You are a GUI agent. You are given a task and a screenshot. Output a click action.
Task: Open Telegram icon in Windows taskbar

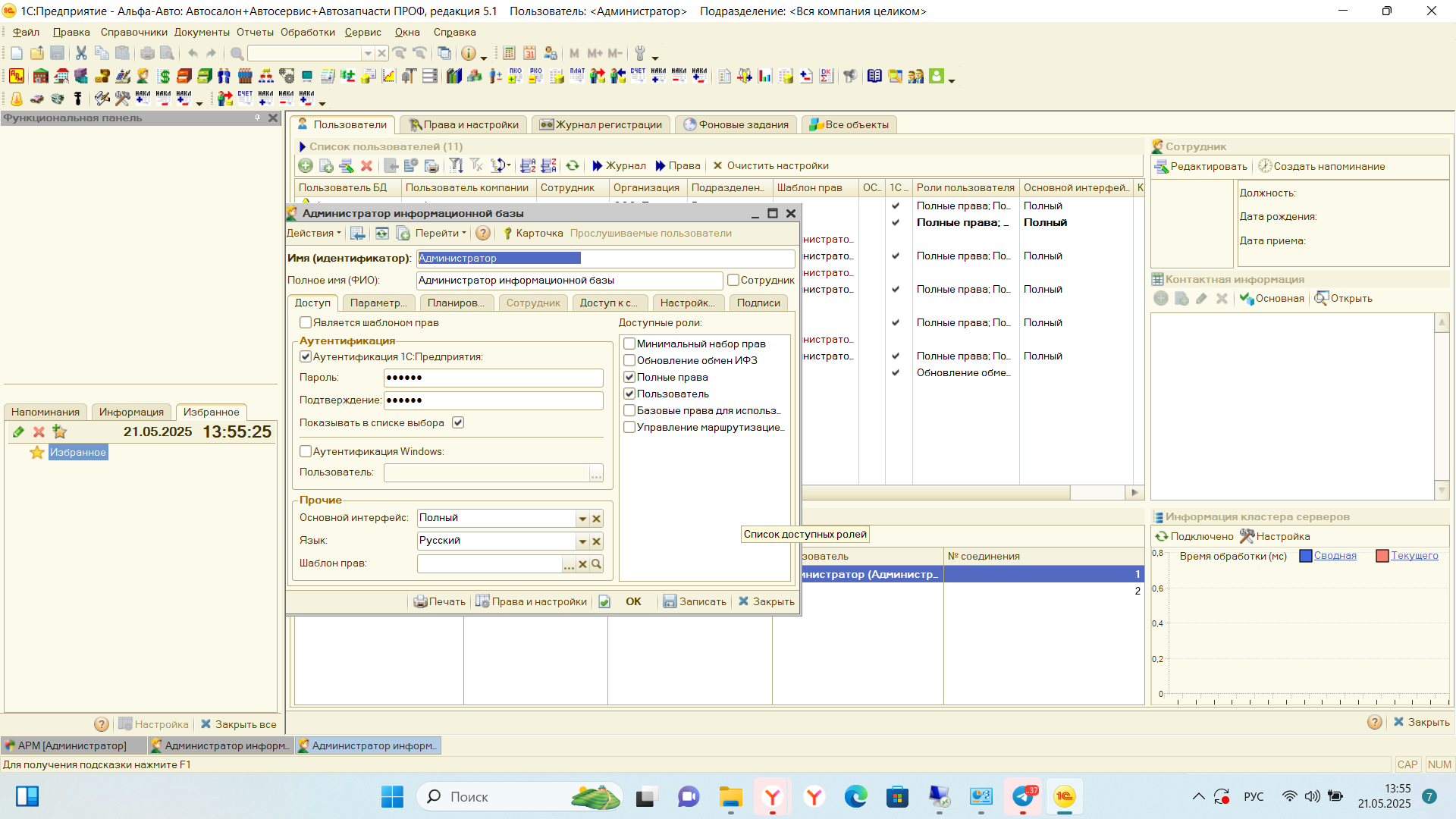1023,796
